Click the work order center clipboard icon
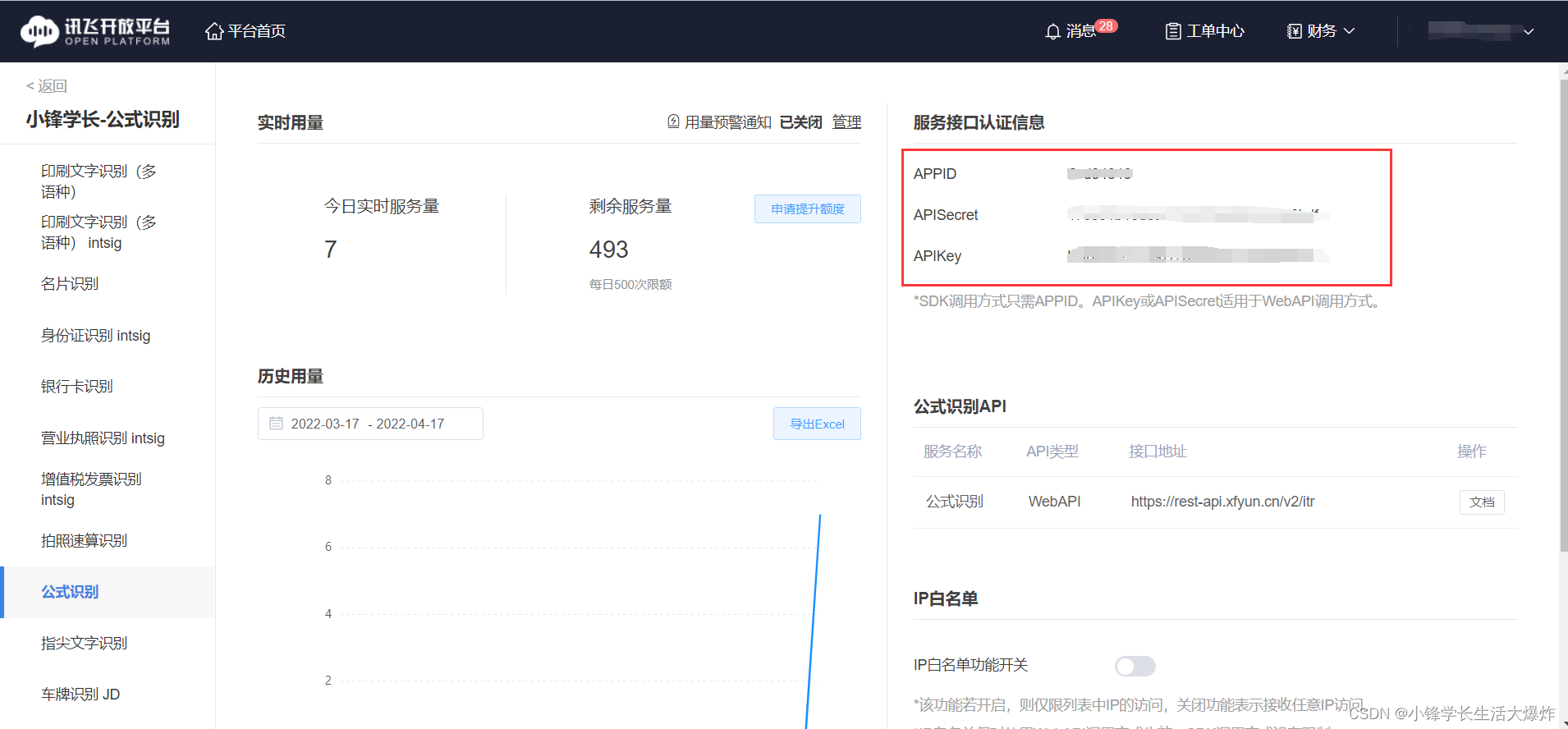The height and width of the screenshot is (729, 1568). (x=1173, y=31)
